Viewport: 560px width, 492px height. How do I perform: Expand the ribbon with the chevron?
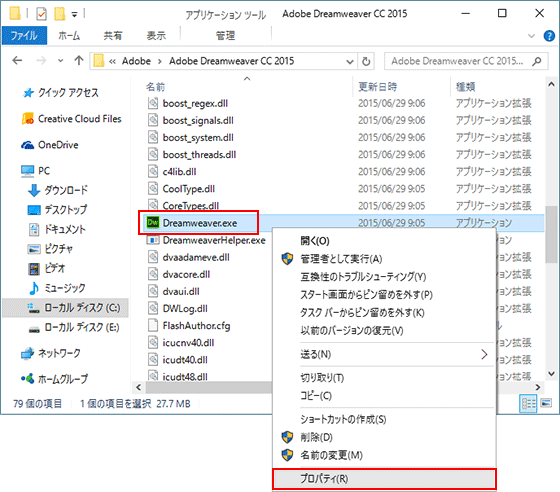point(531,36)
